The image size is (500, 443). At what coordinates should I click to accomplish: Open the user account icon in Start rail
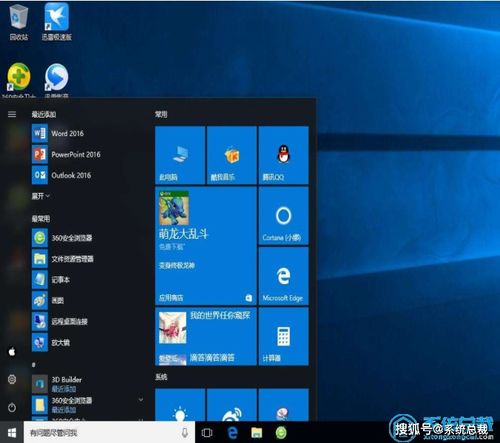click(x=12, y=351)
